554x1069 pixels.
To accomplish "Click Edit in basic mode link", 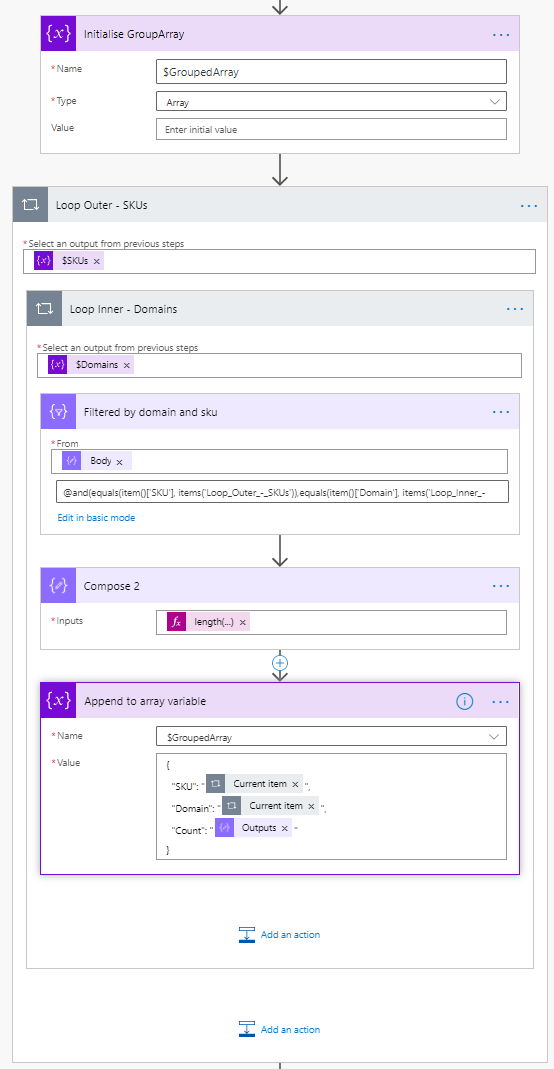I will tap(96, 517).
